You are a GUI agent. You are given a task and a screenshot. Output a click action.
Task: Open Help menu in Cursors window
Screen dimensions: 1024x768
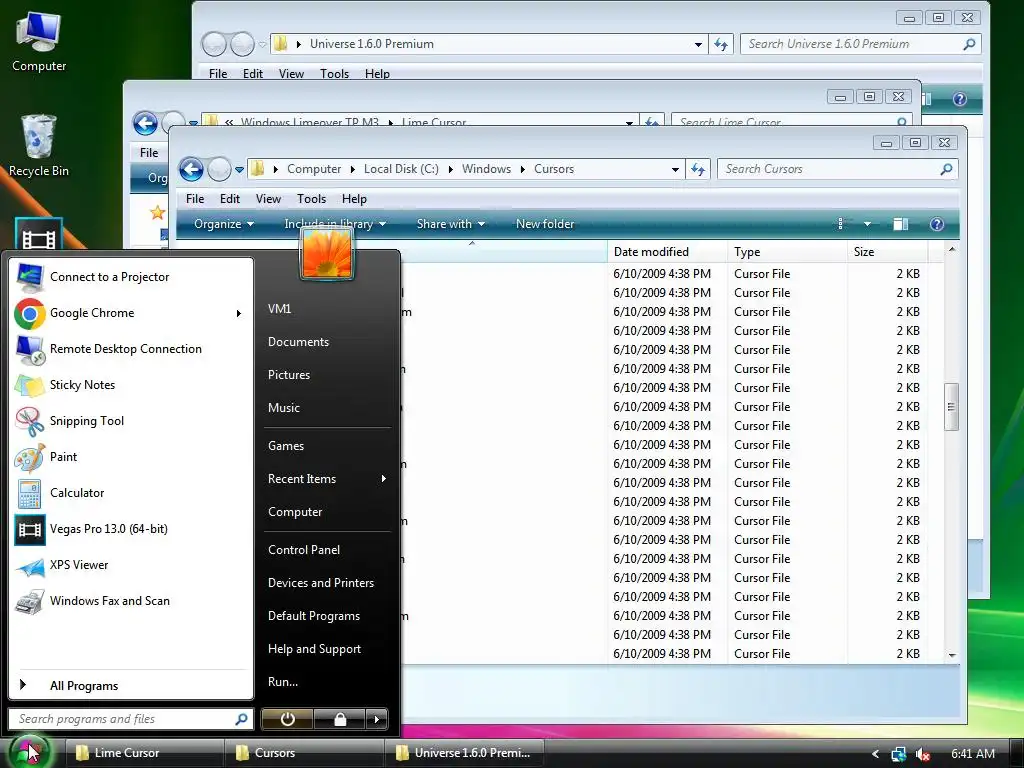354,199
